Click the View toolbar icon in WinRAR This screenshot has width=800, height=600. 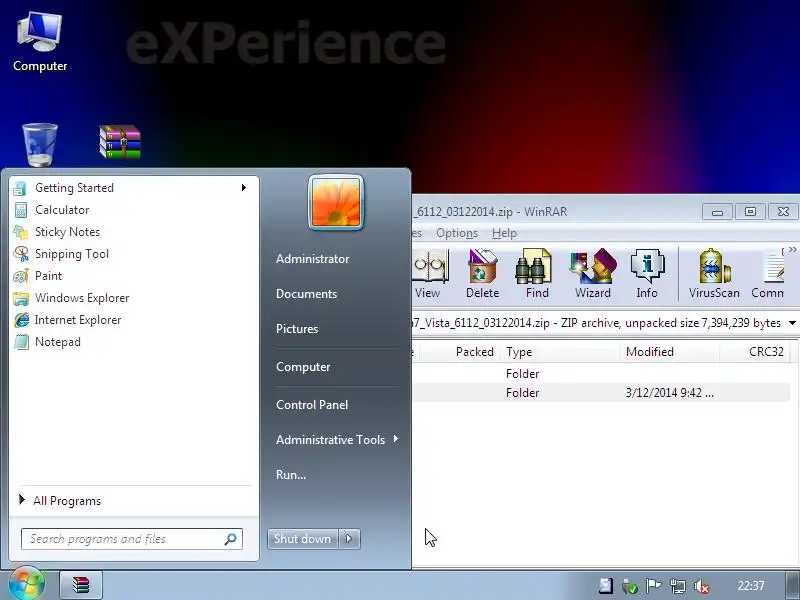click(428, 274)
